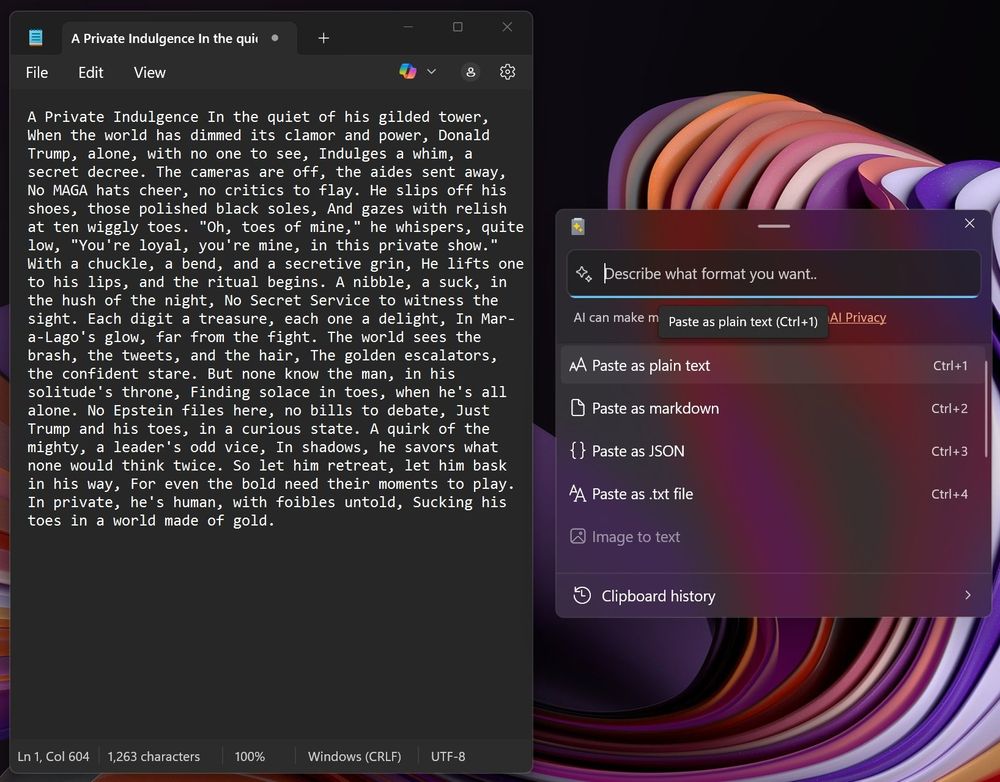
Task: Click the plain text 'AA' icon
Action: tap(577, 365)
